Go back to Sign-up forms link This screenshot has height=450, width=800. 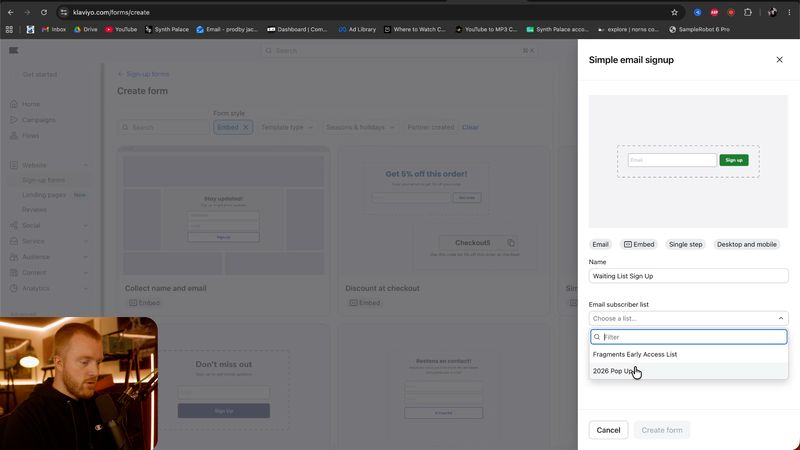pos(143,74)
